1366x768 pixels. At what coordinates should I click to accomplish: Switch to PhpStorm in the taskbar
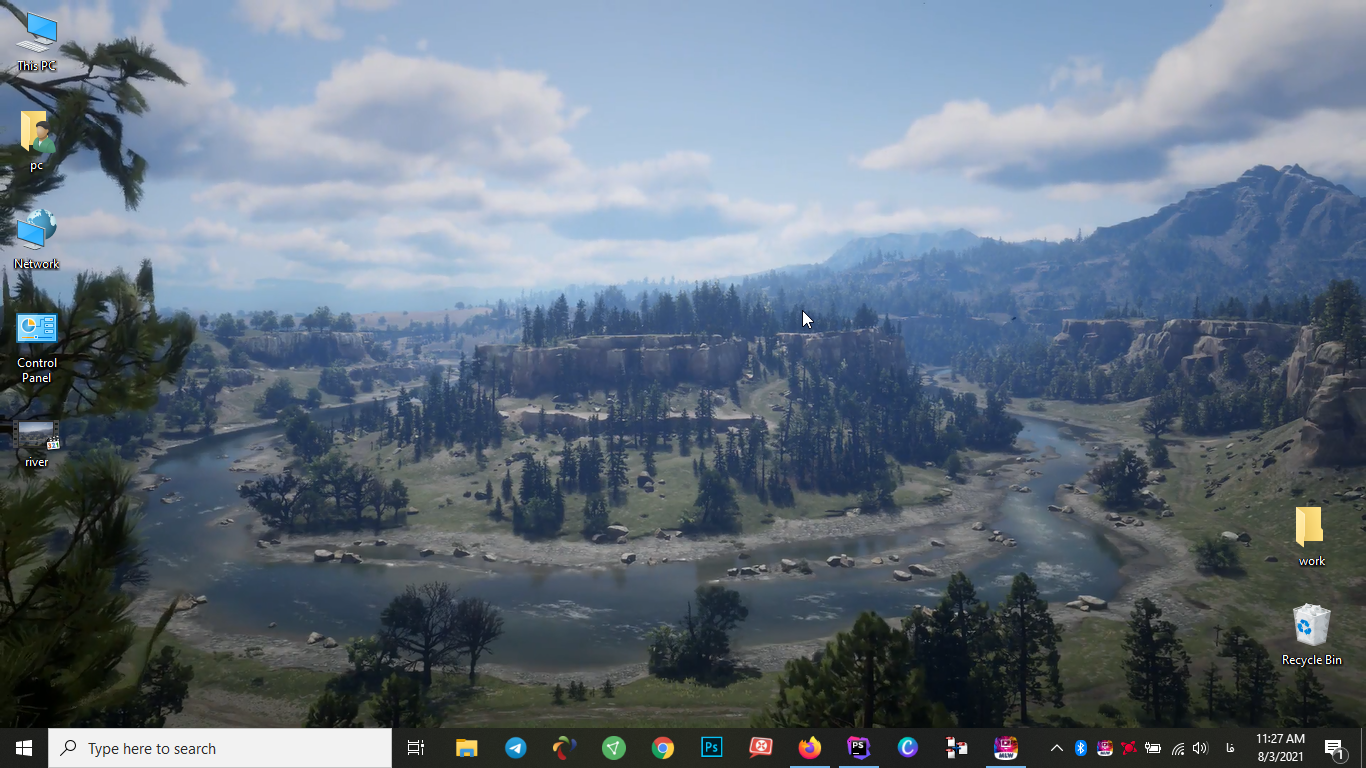pyautogui.click(x=858, y=748)
